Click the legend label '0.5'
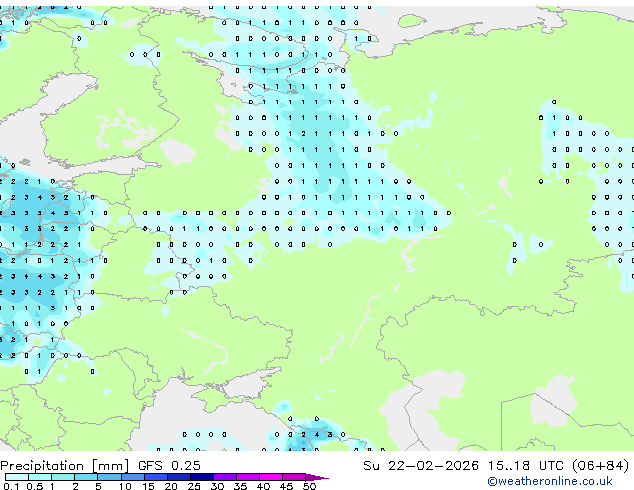 point(34,486)
